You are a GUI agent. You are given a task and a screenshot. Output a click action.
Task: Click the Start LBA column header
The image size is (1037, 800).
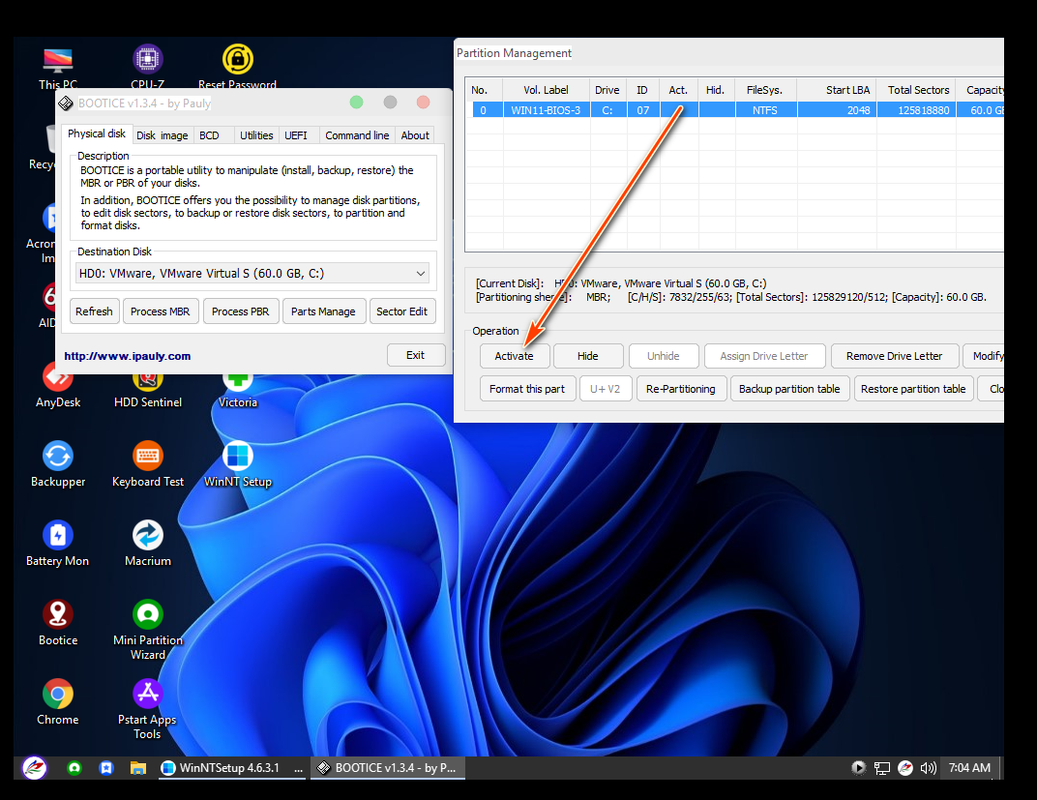[x=837, y=90]
